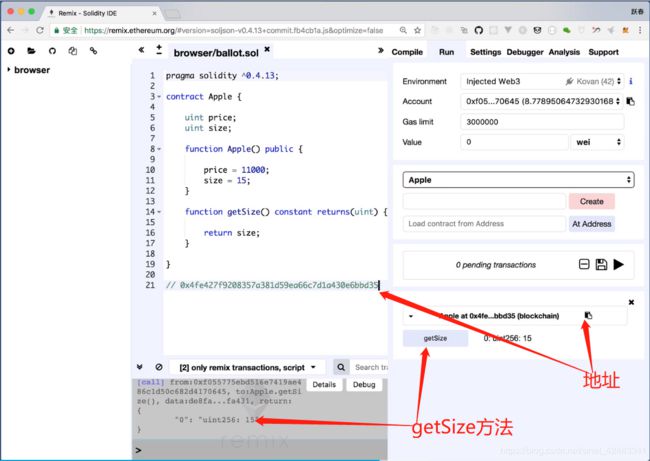Image resolution: width=650 pixels, height=461 pixels.
Task: Remove the deployed Apple instance with X
Action: click(631, 302)
